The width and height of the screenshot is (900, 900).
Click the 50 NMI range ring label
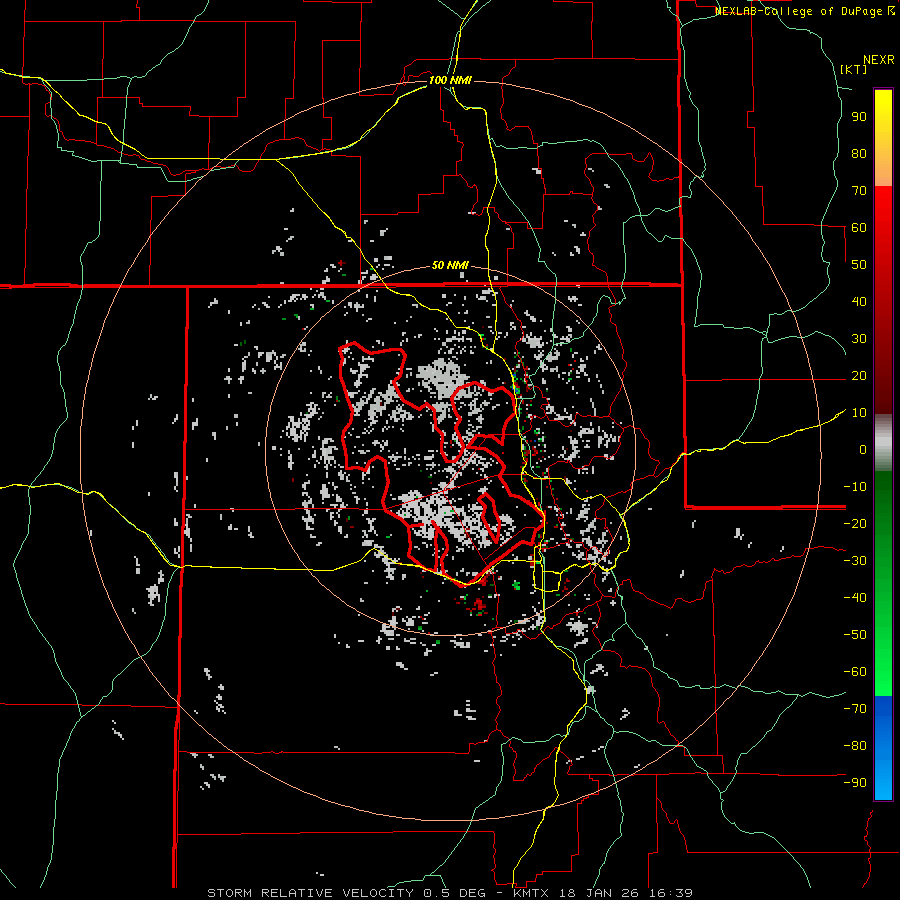[x=450, y=265]
